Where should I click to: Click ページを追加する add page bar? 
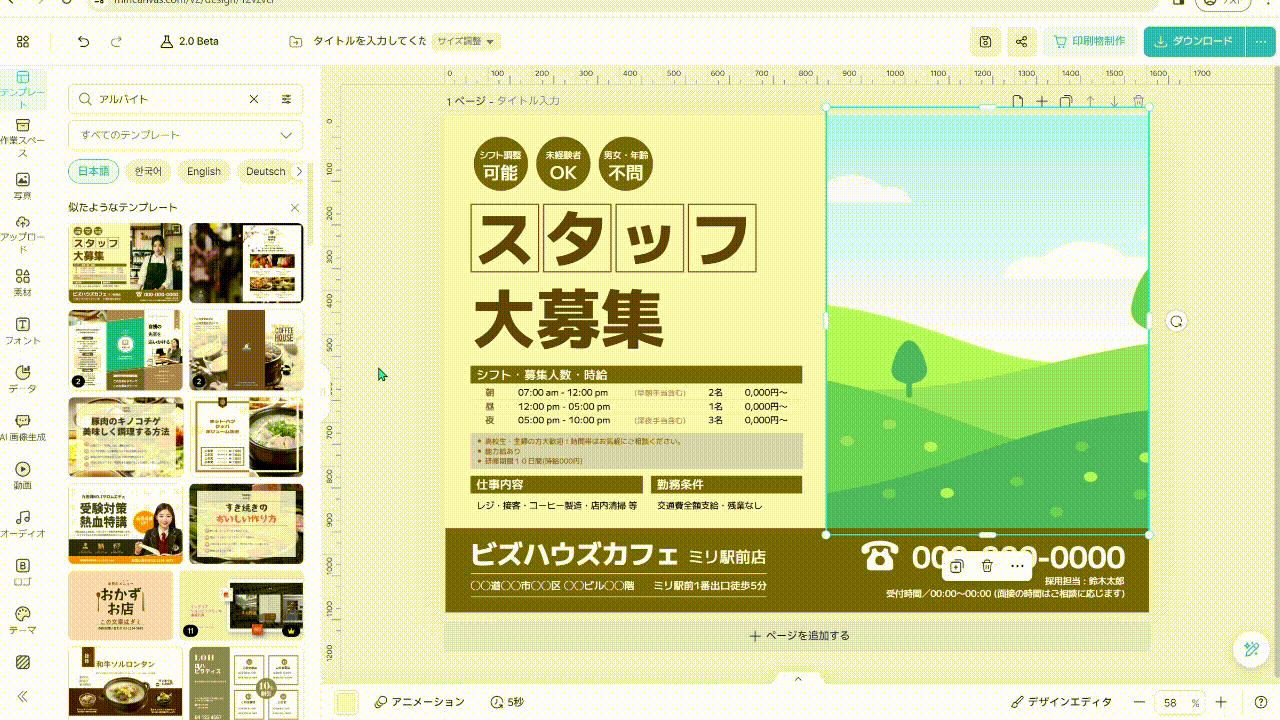click(797, 635)
